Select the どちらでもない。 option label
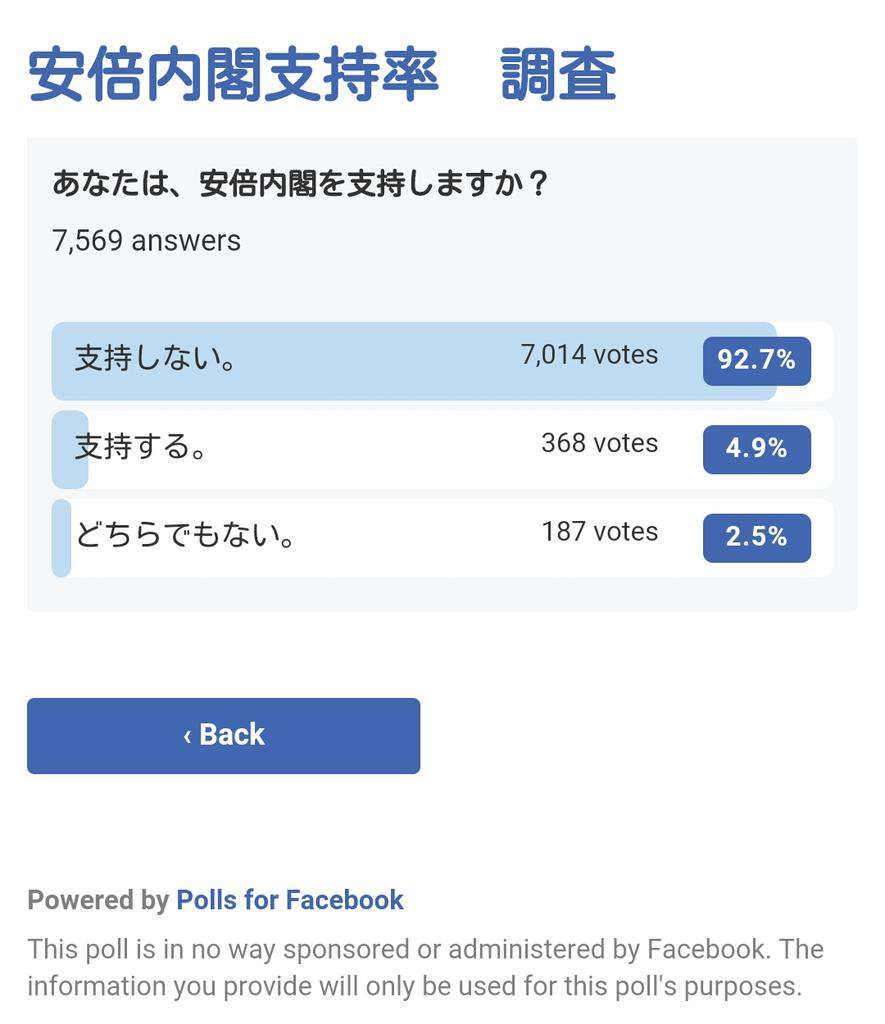 (185, 536)
